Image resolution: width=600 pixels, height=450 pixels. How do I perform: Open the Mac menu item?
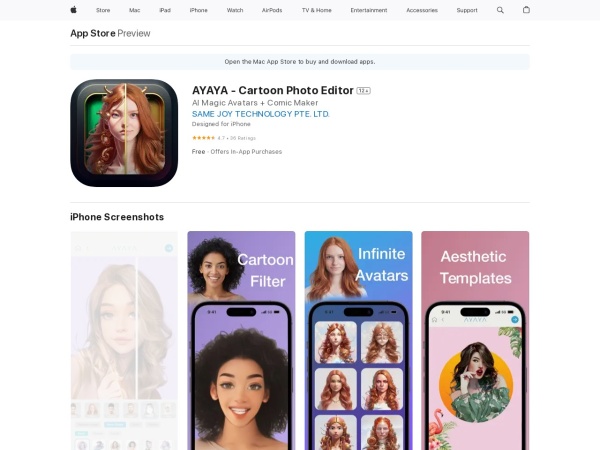(134, 10)
